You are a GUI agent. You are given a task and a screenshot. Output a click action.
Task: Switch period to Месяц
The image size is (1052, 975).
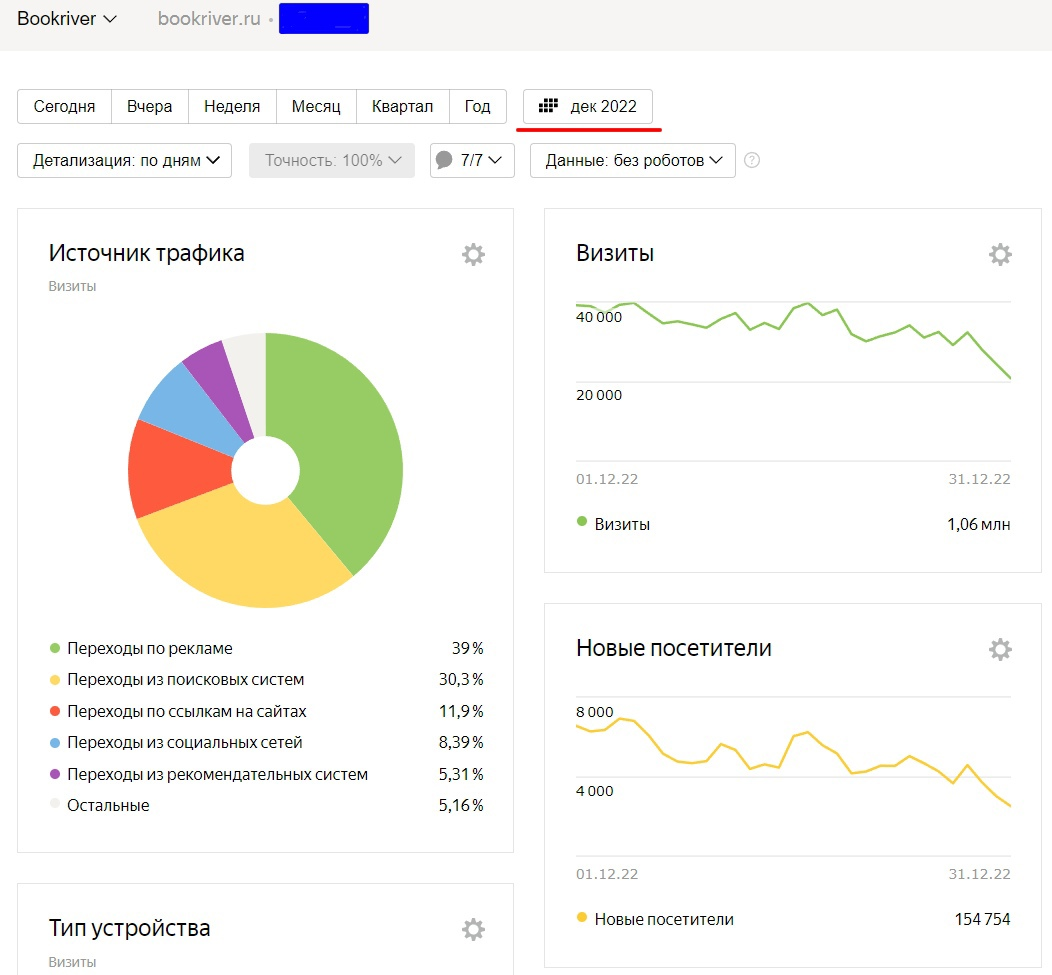(316, 107)
